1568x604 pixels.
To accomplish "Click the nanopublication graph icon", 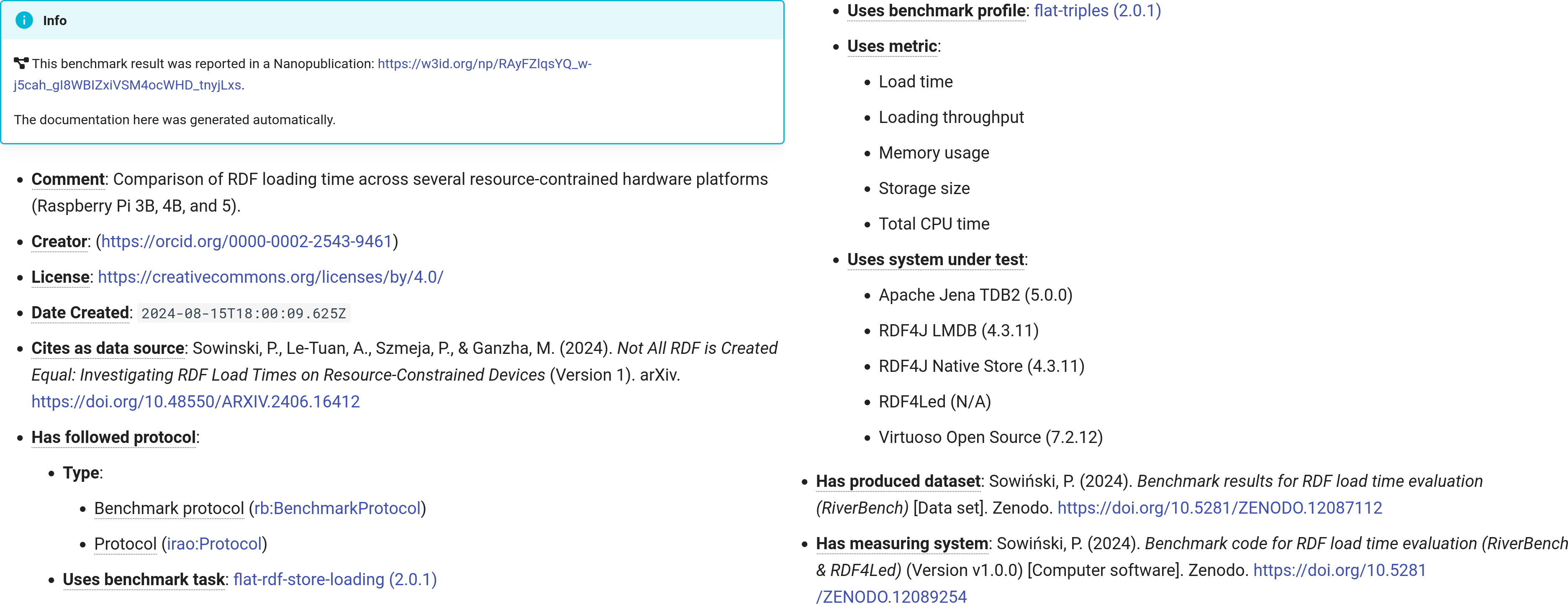I will coord(21,63).
